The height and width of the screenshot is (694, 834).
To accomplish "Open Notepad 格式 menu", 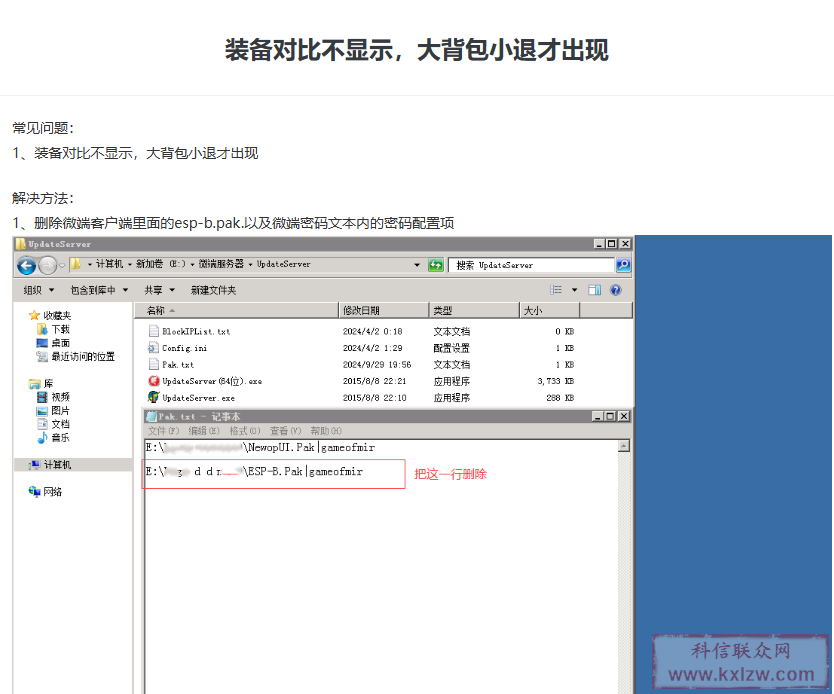I will [x=245, y=431].
